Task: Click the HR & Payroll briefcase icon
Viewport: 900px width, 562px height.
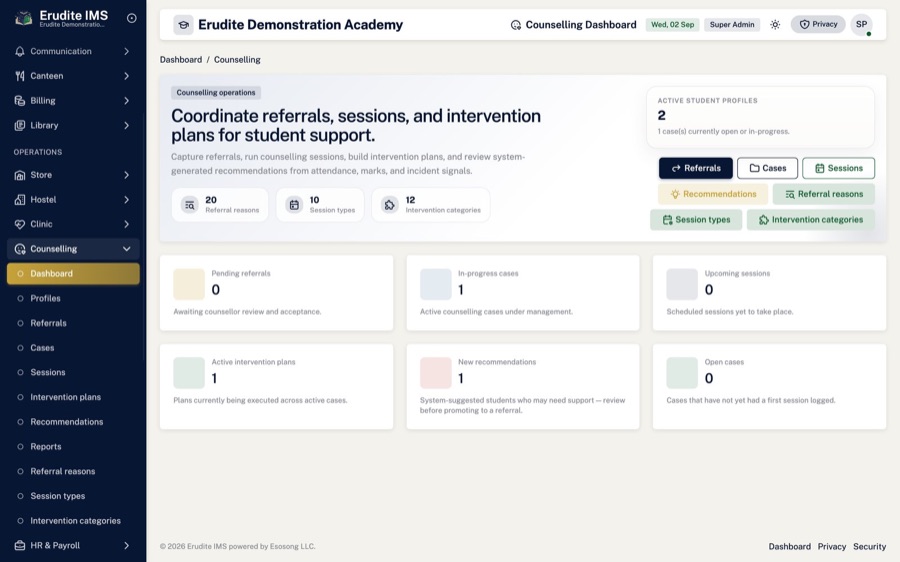Action: coord(20,545)
